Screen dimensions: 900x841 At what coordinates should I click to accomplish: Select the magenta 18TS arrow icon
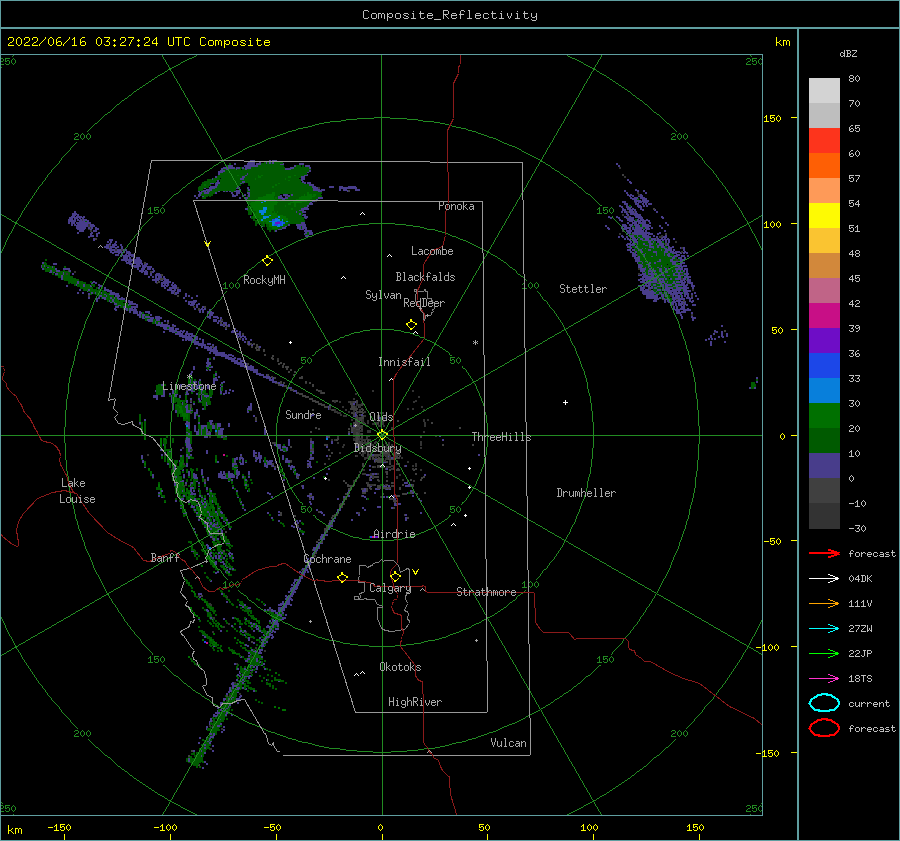[824, 678]
